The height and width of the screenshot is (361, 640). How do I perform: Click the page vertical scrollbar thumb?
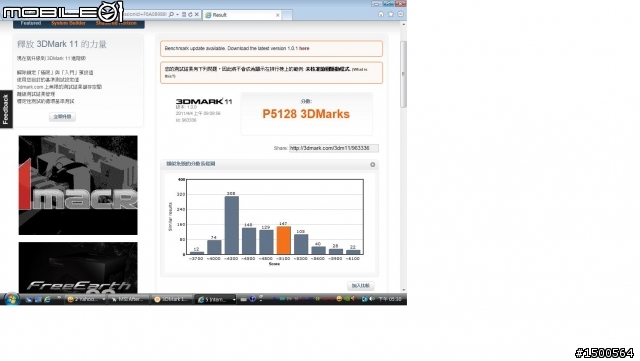coord(403,74)
